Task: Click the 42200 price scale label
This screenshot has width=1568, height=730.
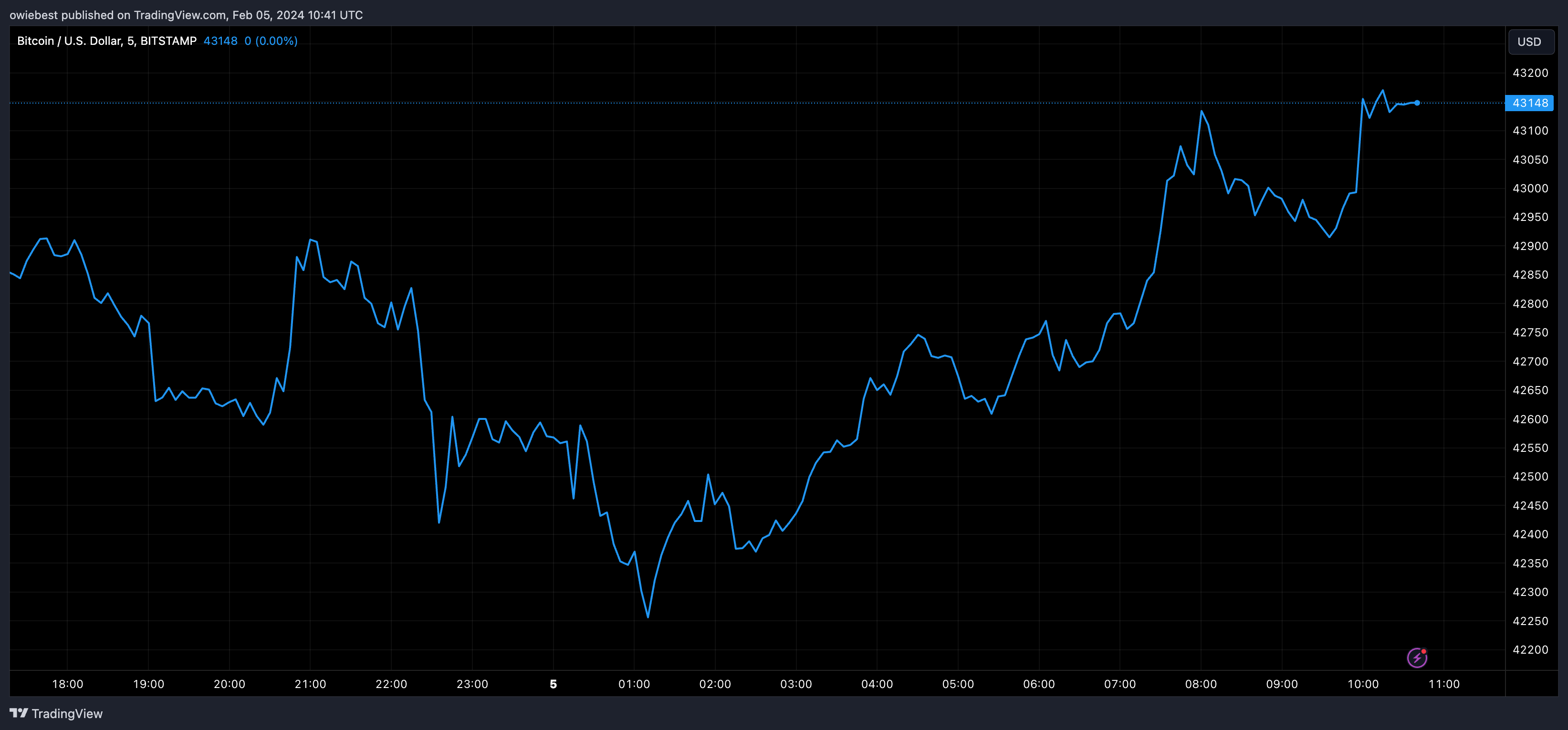Action: point(1530,650)
